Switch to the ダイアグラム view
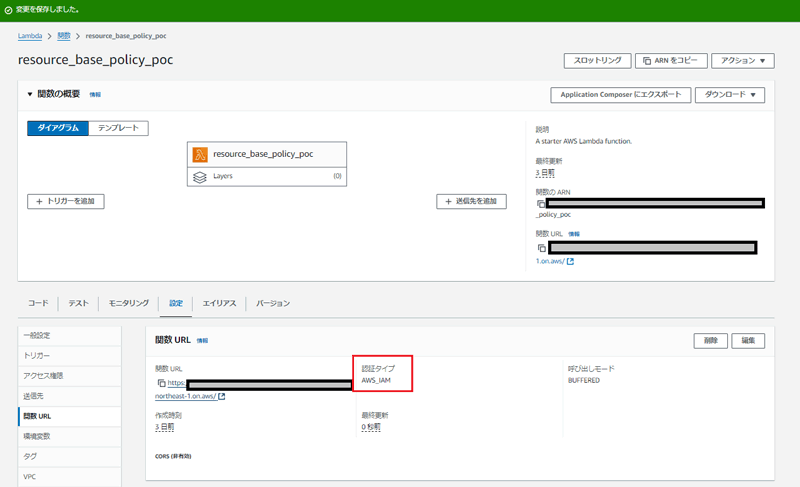800x487 pixels. [58, 128]
